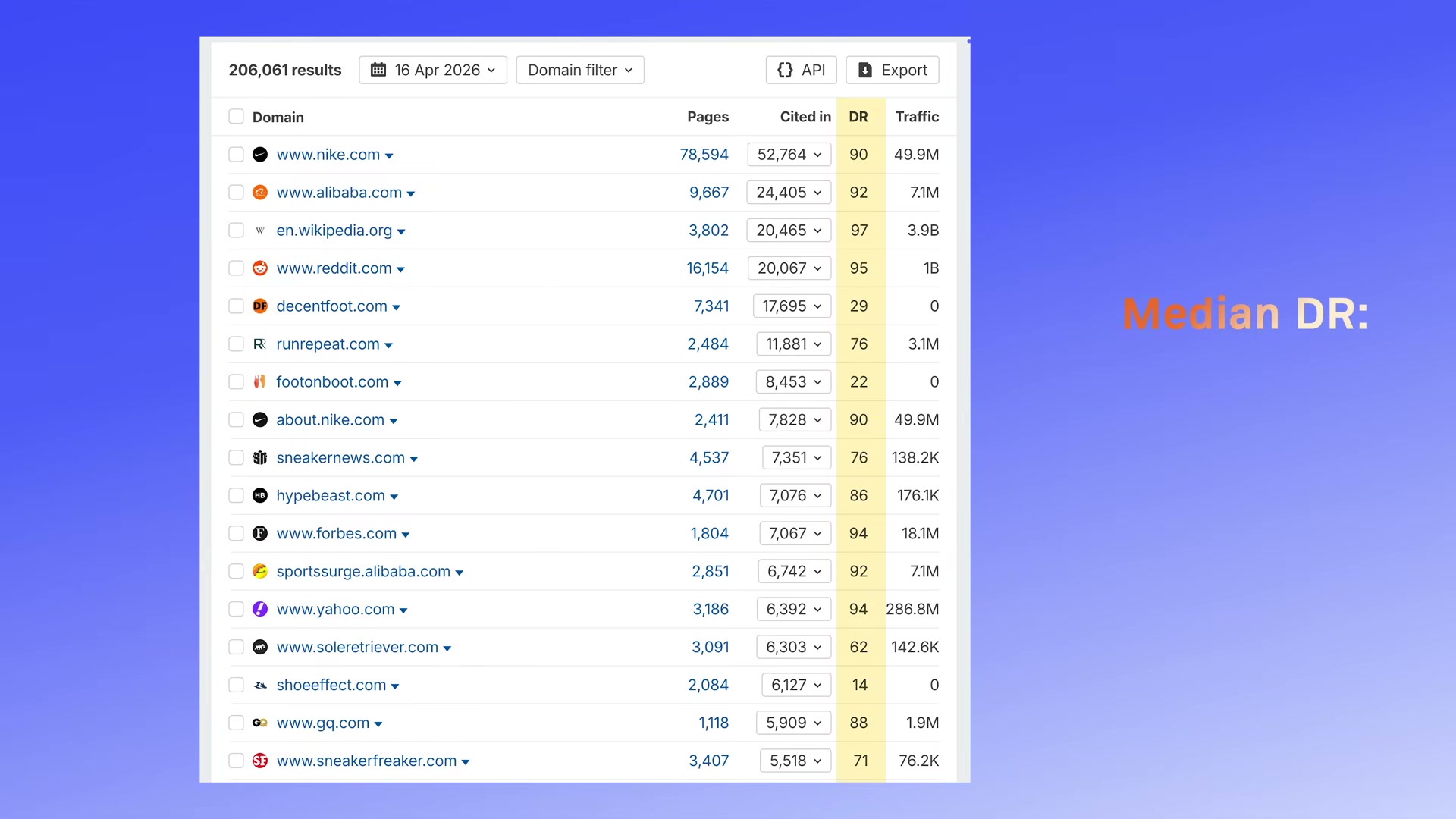
Task: Sort by the Traffic column header
Action: click(917, 117)
